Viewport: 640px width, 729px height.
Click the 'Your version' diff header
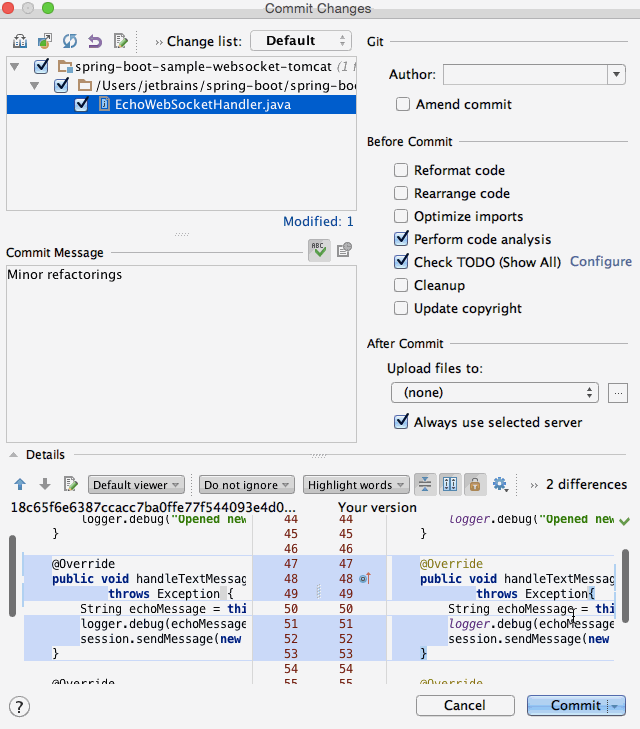coord(377,507)
